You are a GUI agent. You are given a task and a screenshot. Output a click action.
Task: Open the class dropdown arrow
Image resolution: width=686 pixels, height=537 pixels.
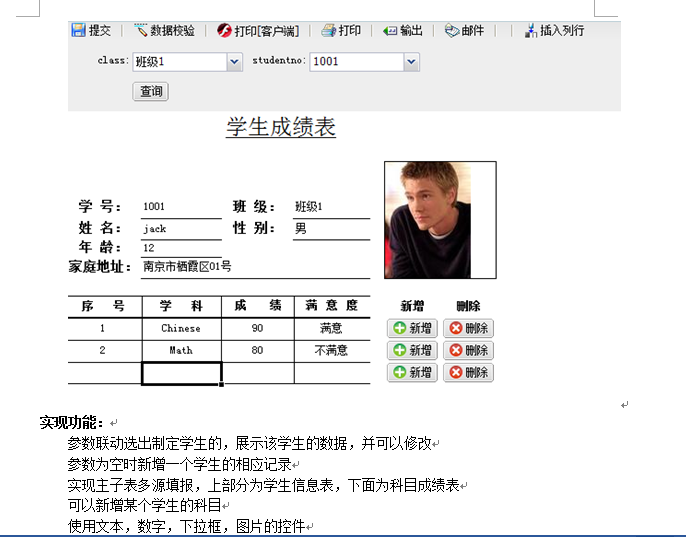pos(234,62)
